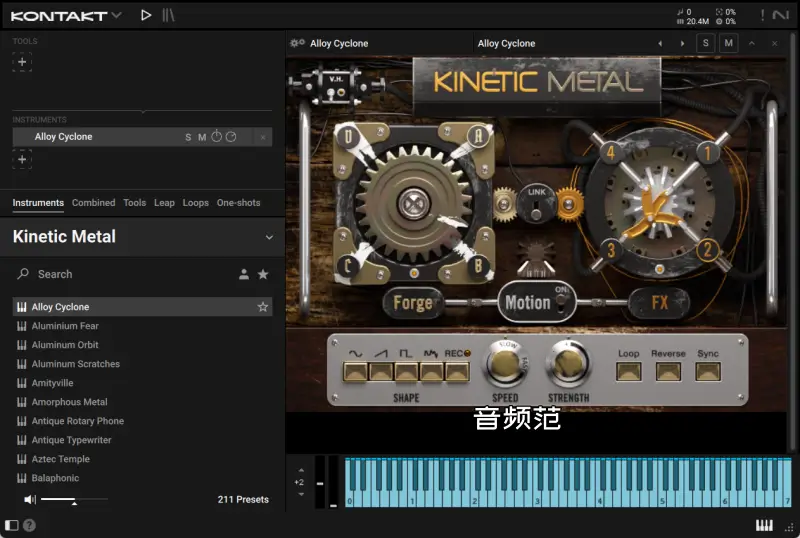Collapse the instrument view with up chevron

[x=752, y=43]
